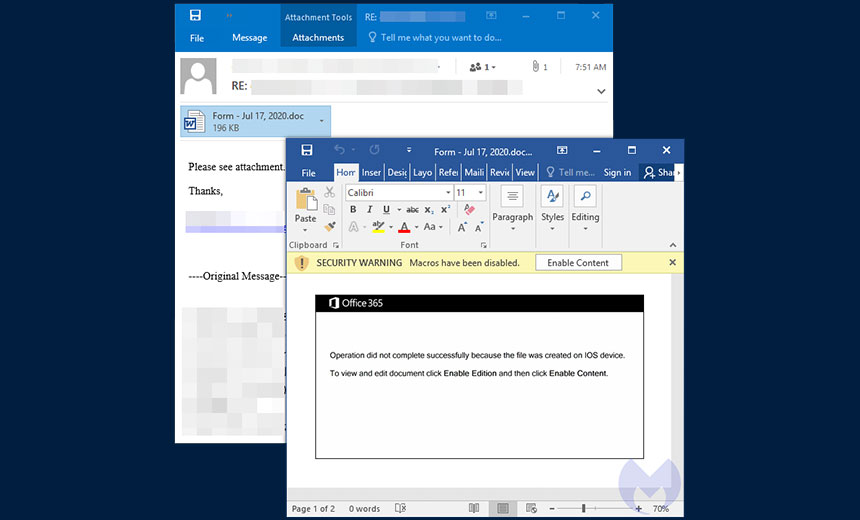Click the Format Painter brush icon

(330, 226)
